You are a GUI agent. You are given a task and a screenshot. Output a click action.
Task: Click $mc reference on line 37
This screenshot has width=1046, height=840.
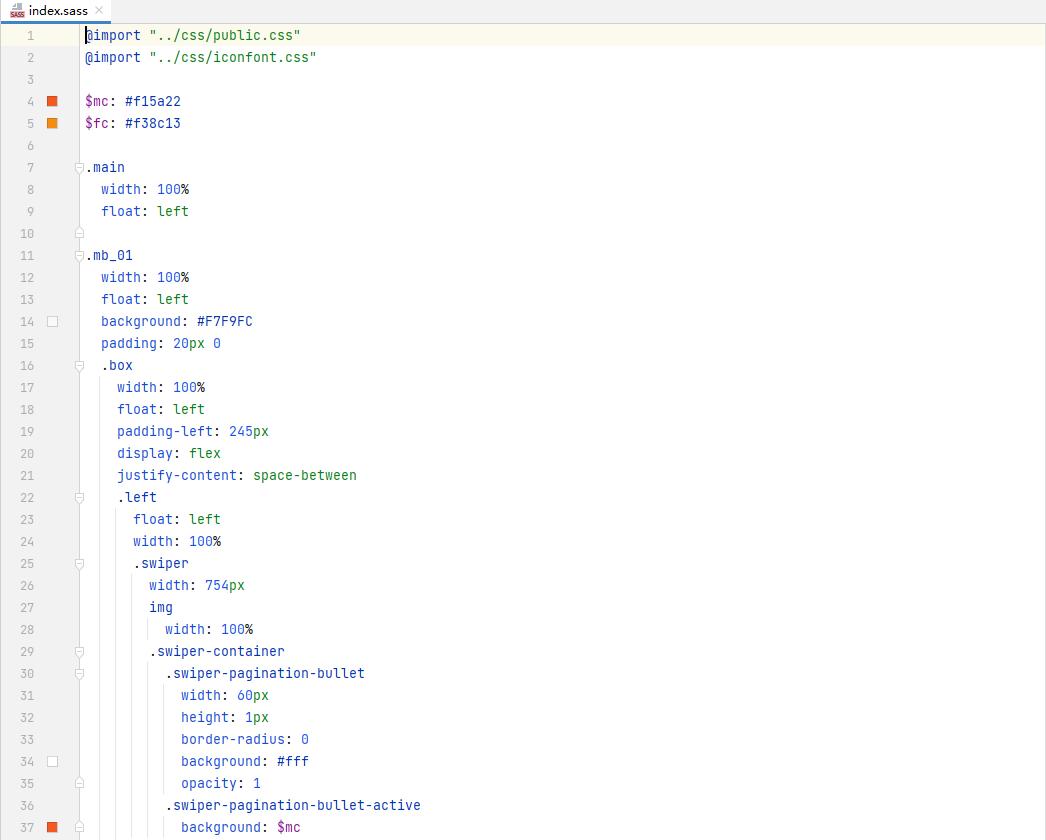[x=289, y=827]
